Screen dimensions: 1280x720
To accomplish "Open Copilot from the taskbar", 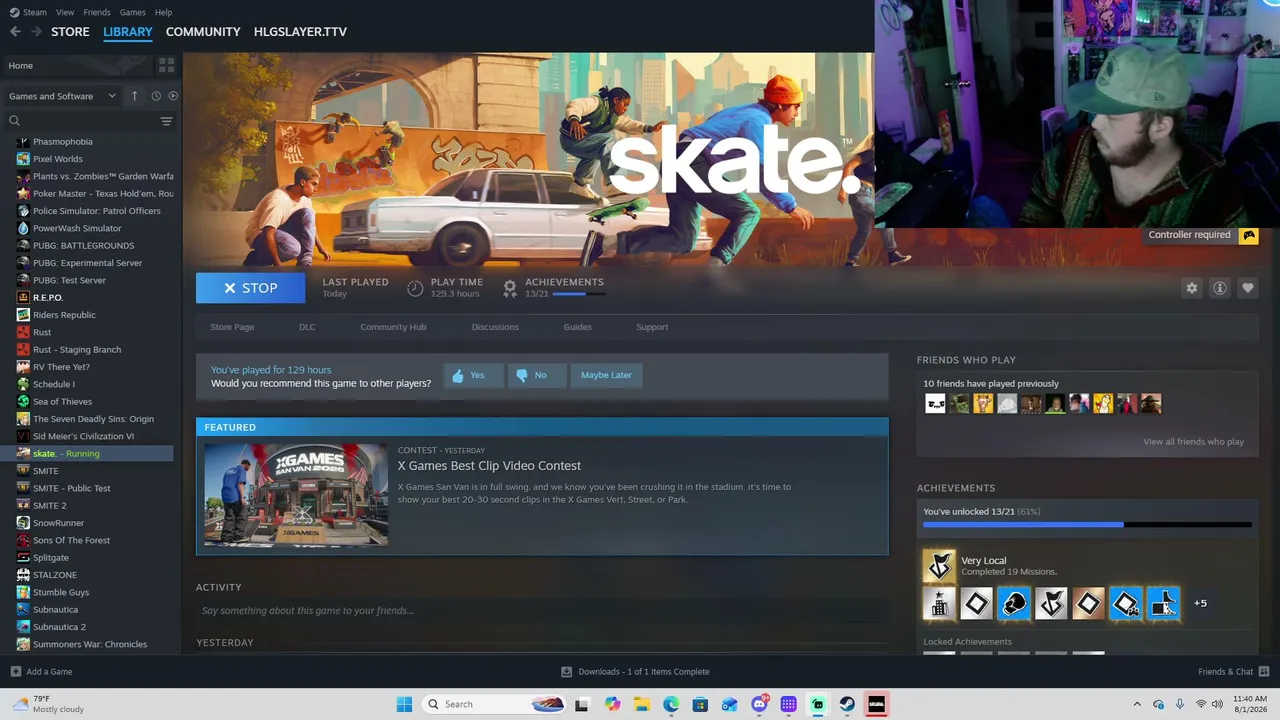I will (612, 704).
